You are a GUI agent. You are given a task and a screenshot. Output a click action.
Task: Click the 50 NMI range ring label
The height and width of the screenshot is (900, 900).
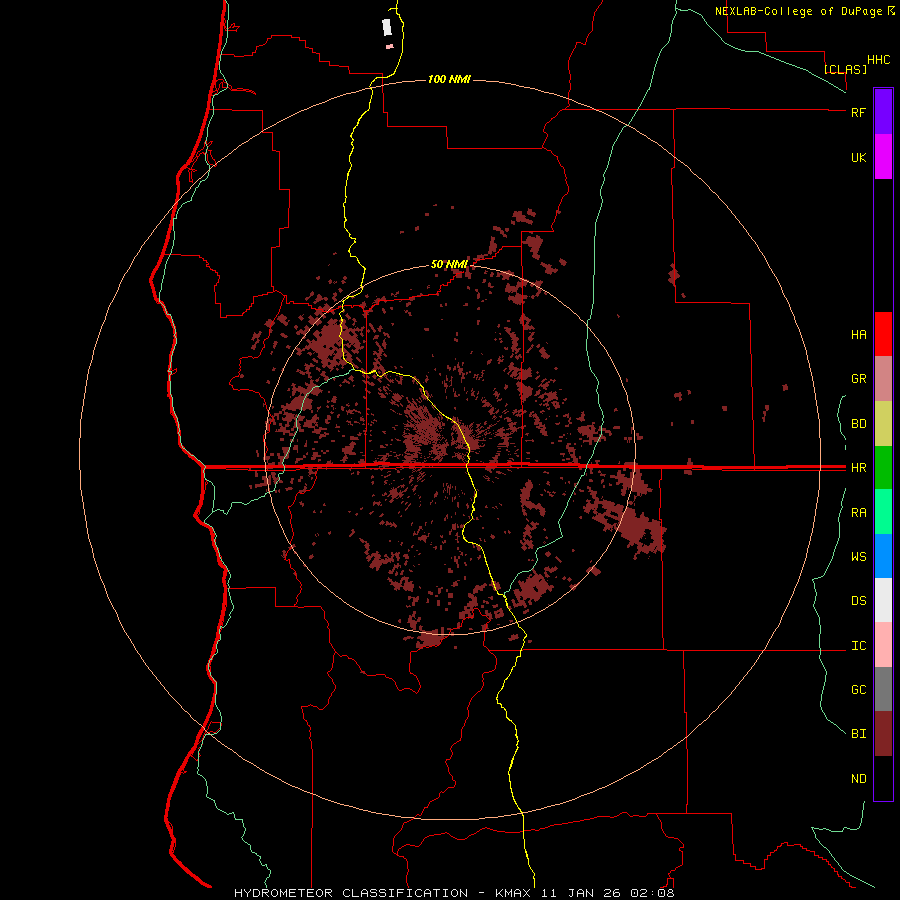point(449,264)
